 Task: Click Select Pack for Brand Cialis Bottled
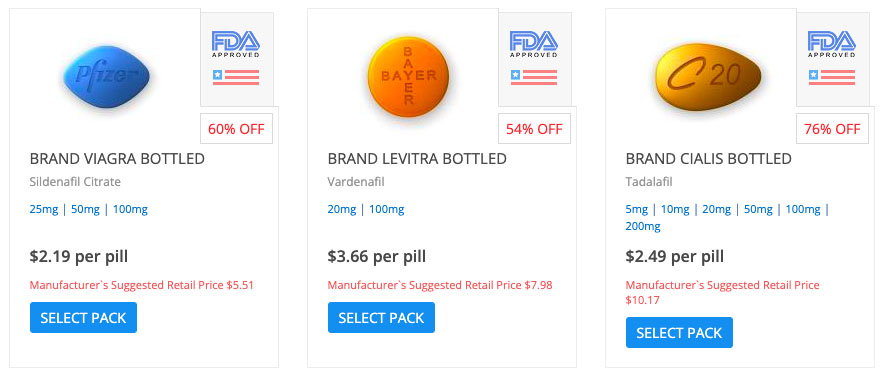pos(679,333)
